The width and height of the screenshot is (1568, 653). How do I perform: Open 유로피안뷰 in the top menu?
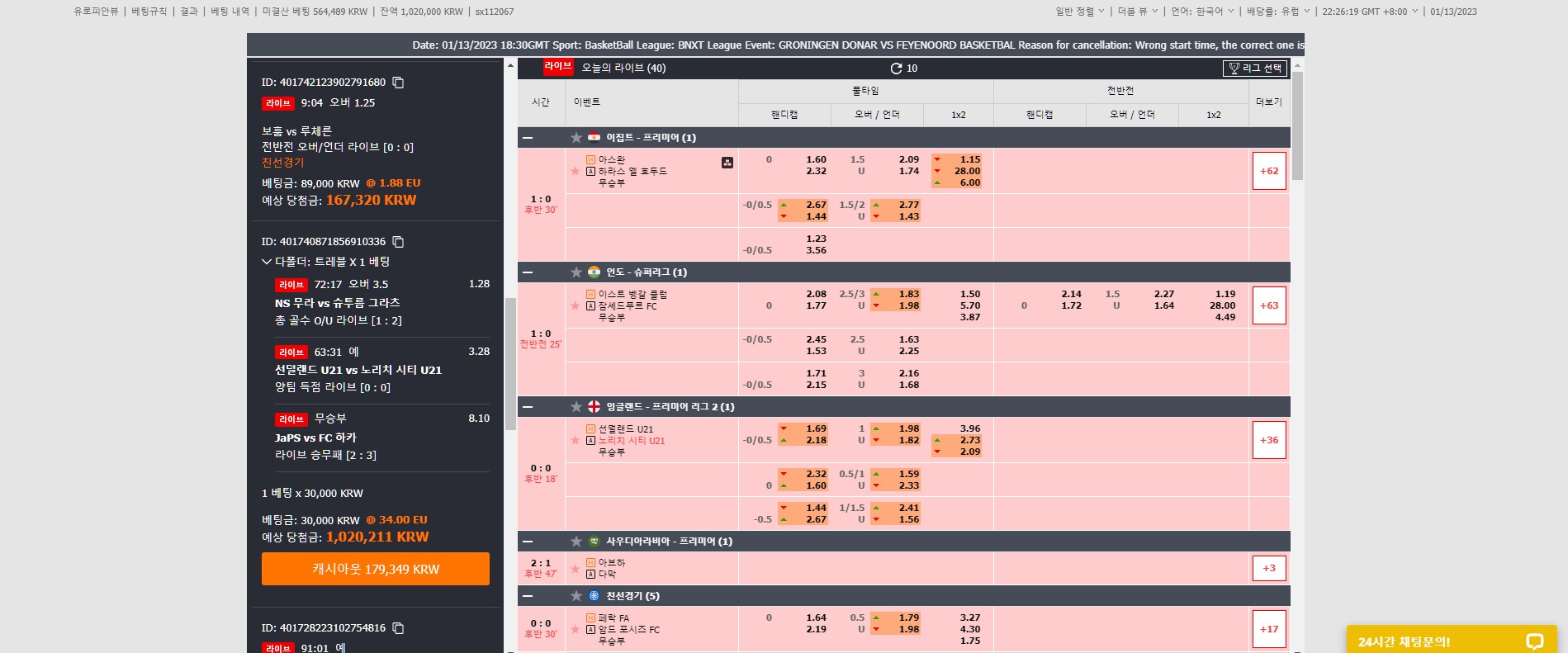click(96, 12)
